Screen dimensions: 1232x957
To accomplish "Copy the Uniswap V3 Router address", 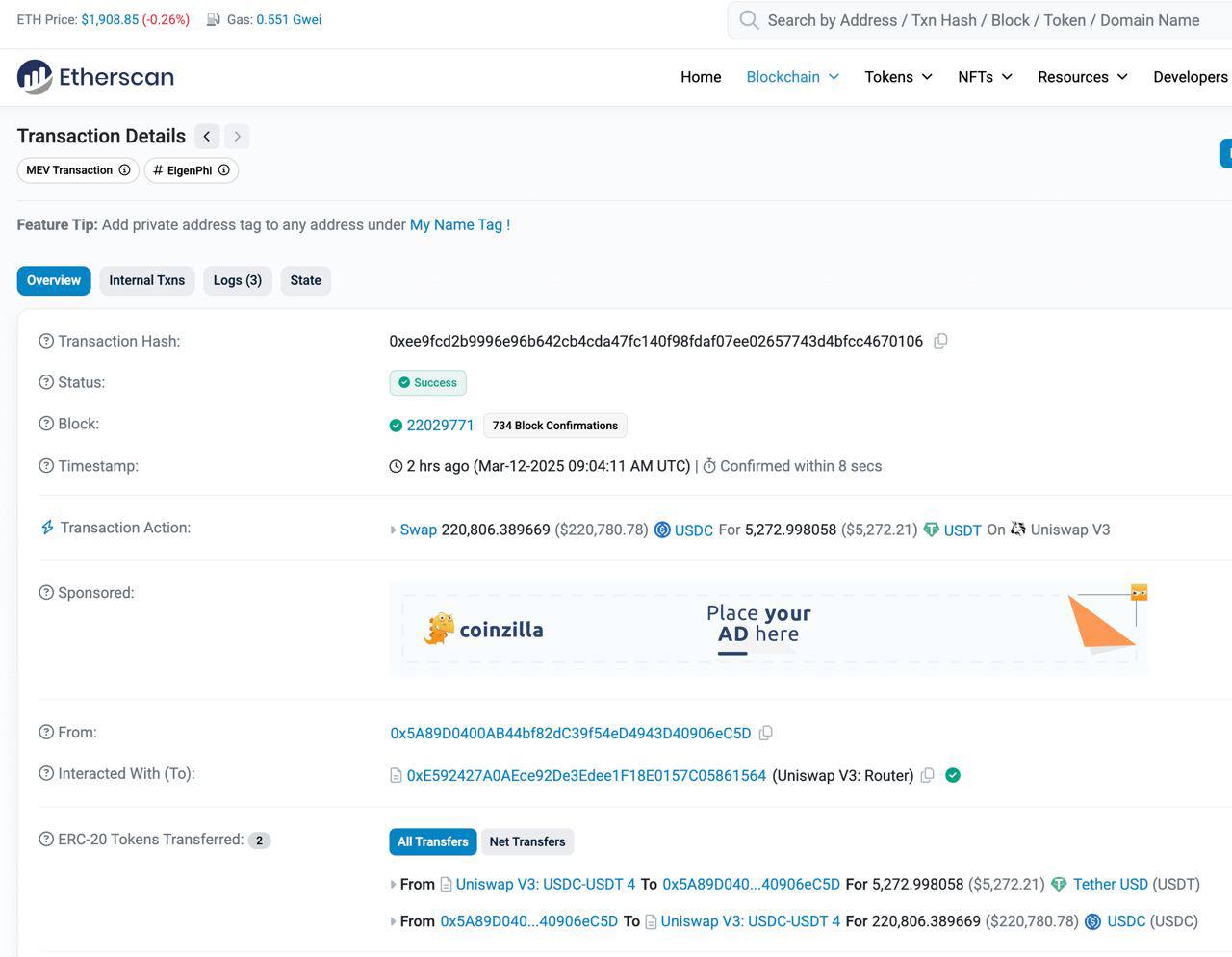I will click(x=927, y=775).
